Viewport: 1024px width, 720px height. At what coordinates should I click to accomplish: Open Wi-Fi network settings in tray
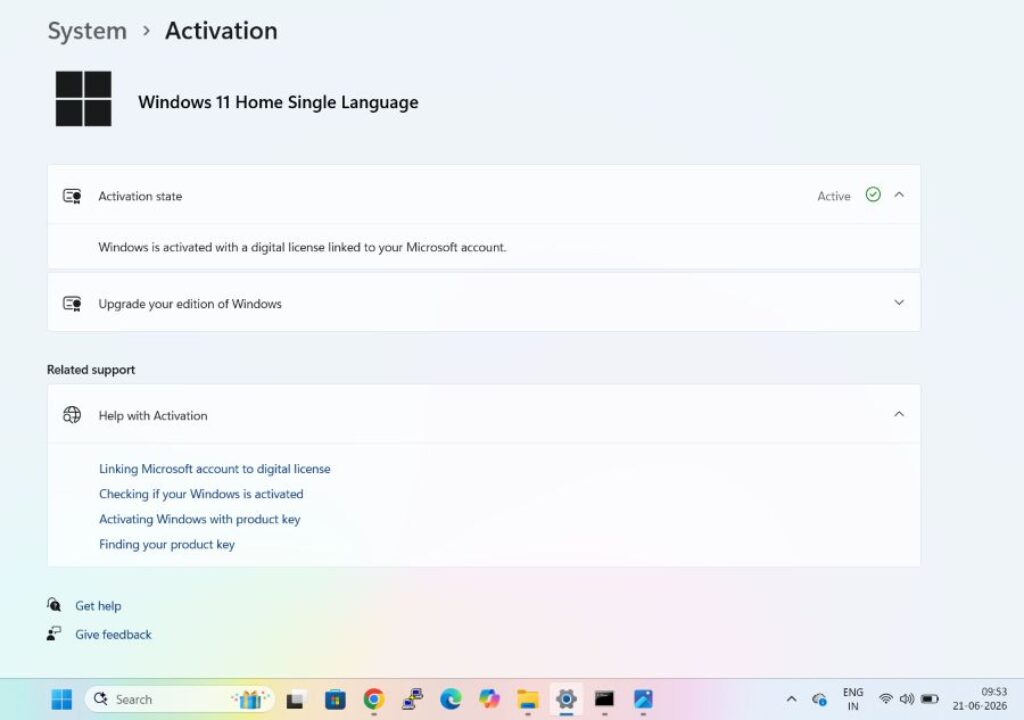click(x=886, y=698)
